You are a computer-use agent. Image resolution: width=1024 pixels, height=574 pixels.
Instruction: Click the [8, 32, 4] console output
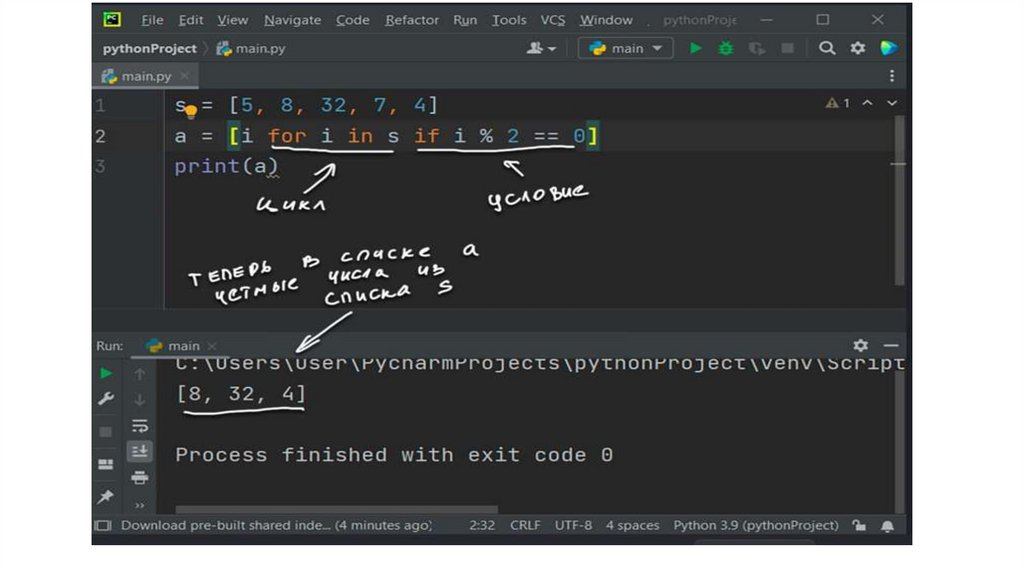(x=240, y=394)
